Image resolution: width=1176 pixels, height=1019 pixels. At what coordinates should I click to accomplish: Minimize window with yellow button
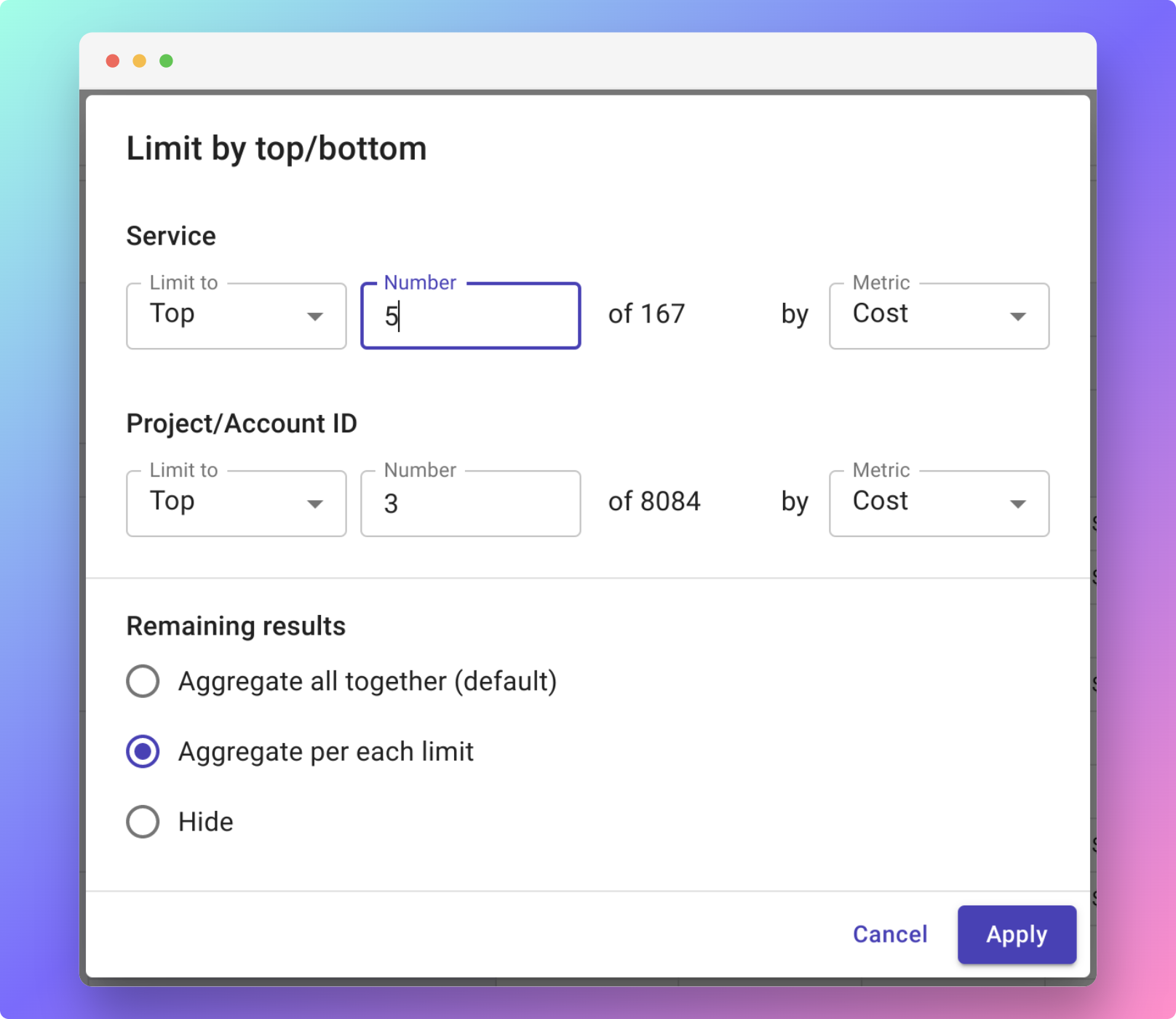[140, 61]
